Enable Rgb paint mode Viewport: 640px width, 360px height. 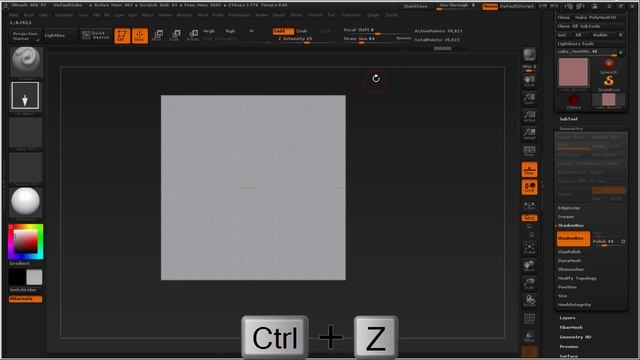pos(231,31)
